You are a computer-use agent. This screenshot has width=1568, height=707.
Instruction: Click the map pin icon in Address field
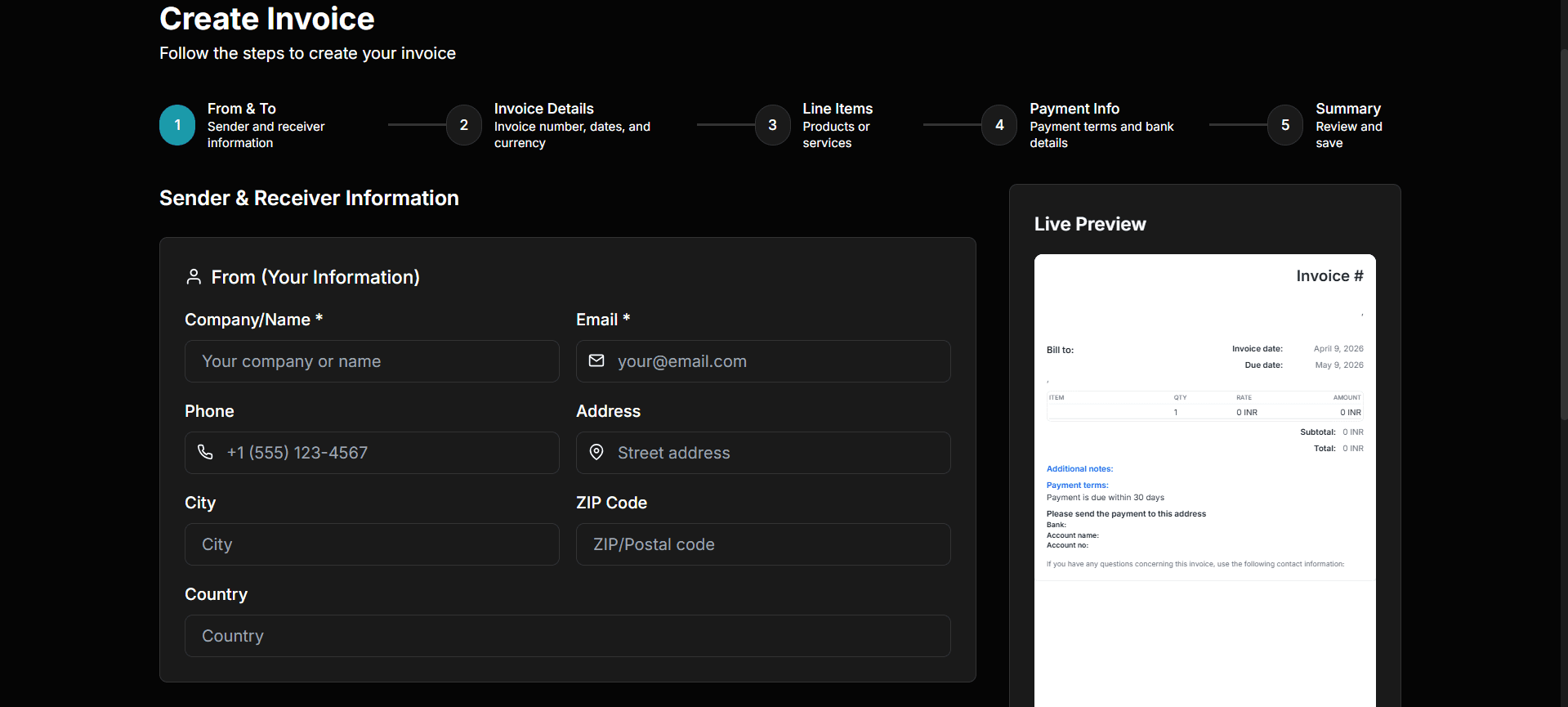(x=596, y=452)
